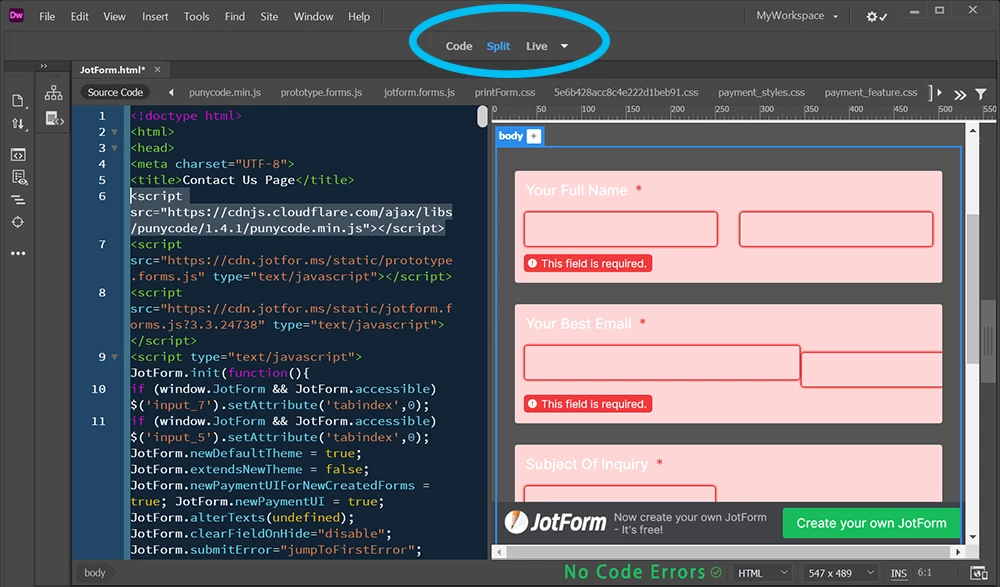Open related file payment_feature.css
The height and width of the screenshot is (587, 1000).
coord(871,93)
